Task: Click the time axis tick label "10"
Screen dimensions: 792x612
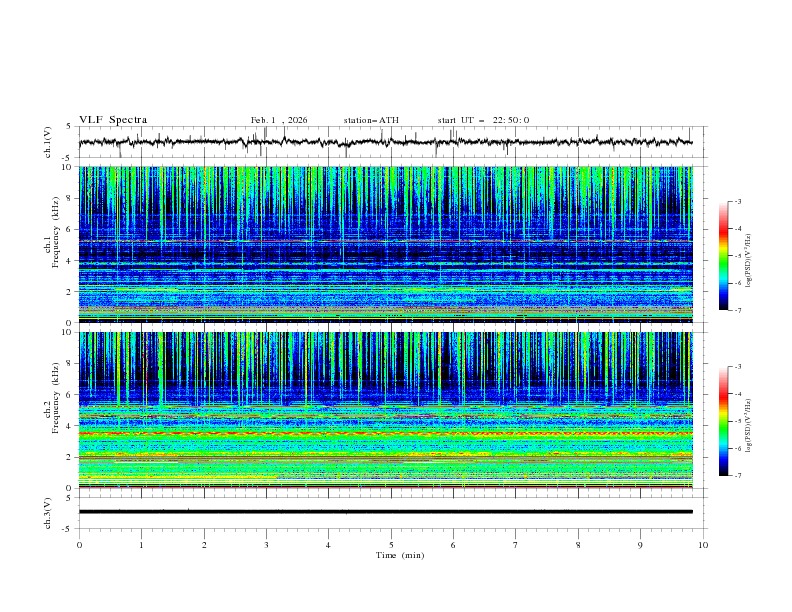Action: pos(703,545)
